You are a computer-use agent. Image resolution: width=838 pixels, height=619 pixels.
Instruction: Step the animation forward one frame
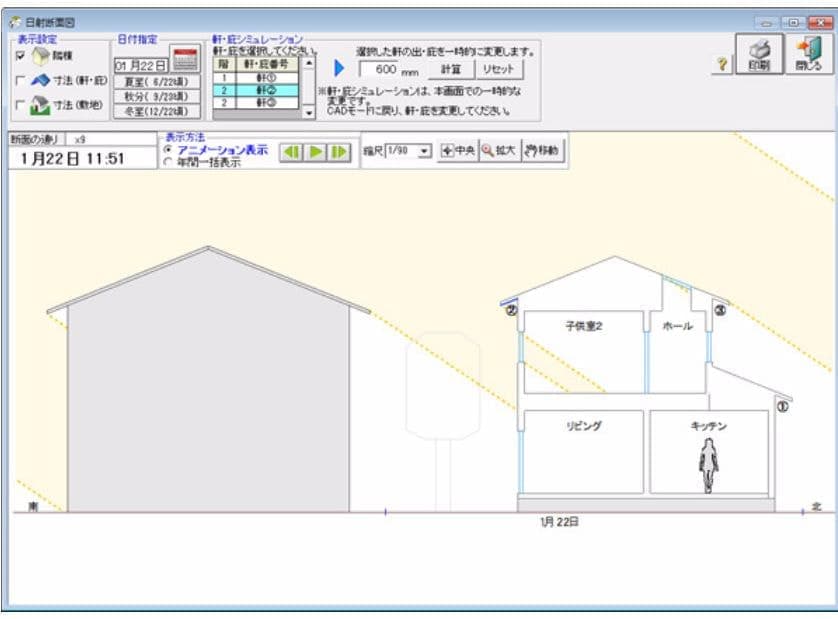[x=340, y=152]
